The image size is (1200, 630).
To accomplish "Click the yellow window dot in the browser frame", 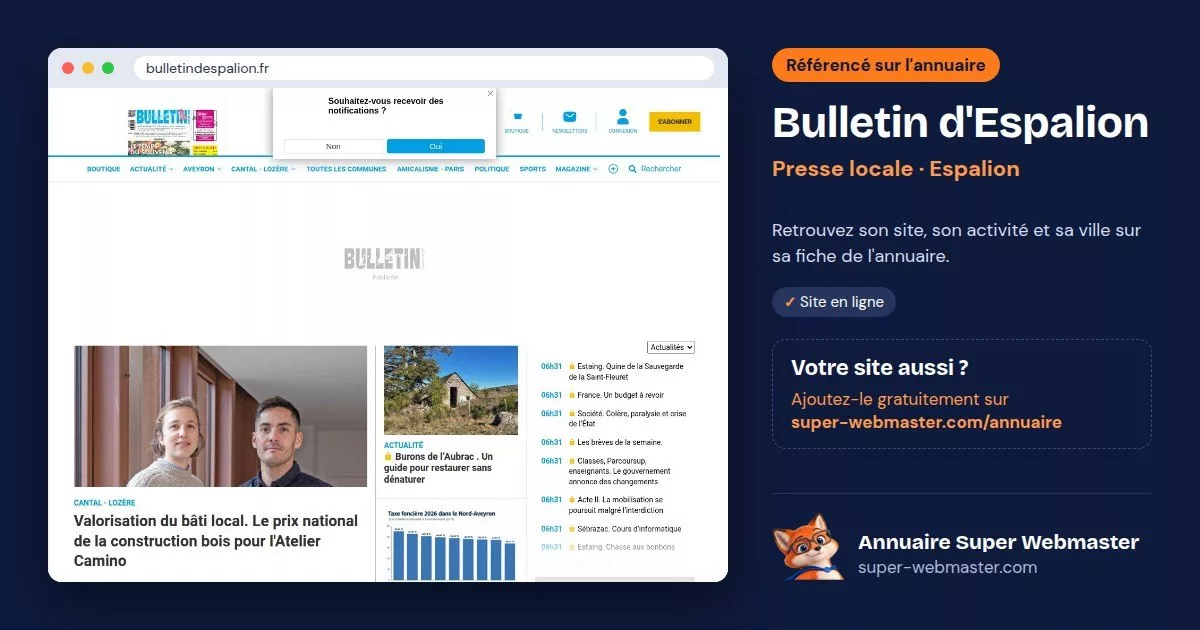I will 88,68.
